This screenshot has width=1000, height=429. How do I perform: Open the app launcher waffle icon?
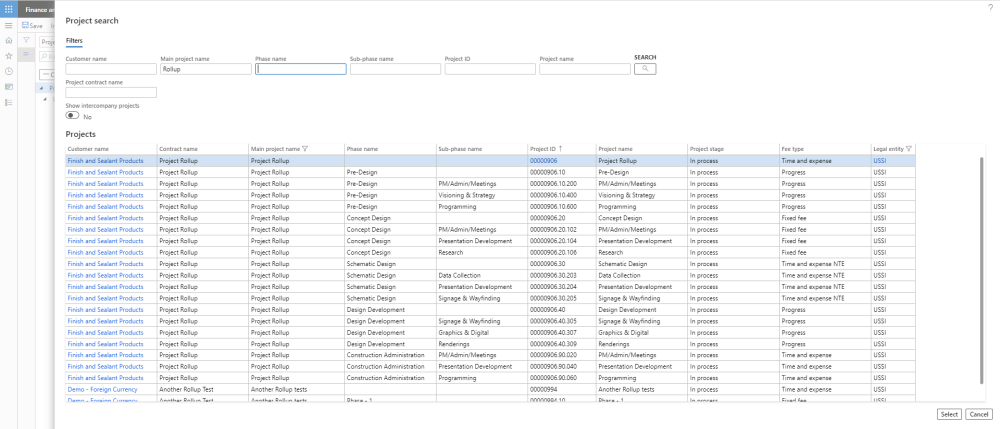8,9
